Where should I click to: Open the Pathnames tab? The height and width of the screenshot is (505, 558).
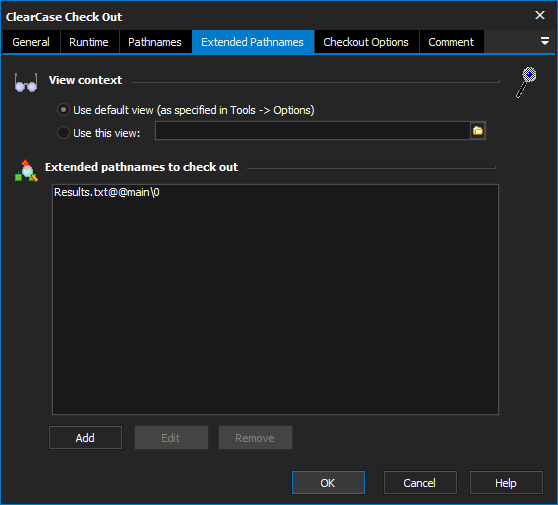[155, 42]
